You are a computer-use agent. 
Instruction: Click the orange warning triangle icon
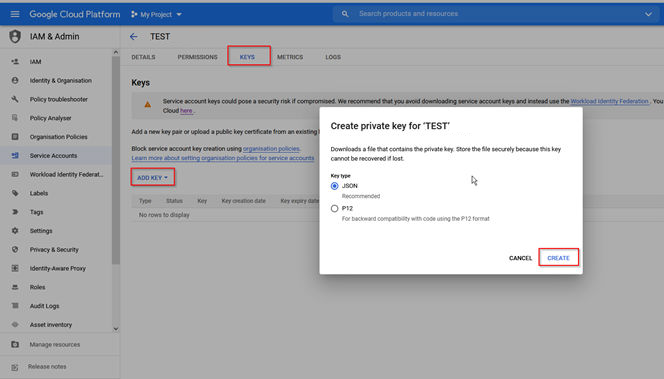click(147, 105)
